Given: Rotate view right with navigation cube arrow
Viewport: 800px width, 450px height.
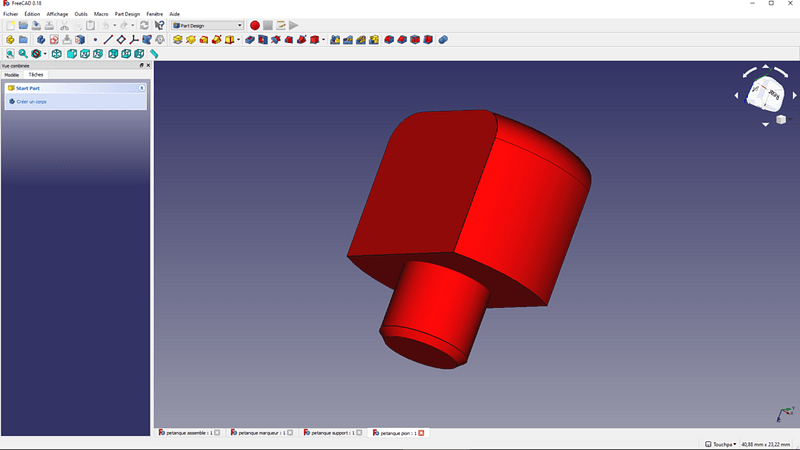Looking at the screenshot, I should click(794, 95).
